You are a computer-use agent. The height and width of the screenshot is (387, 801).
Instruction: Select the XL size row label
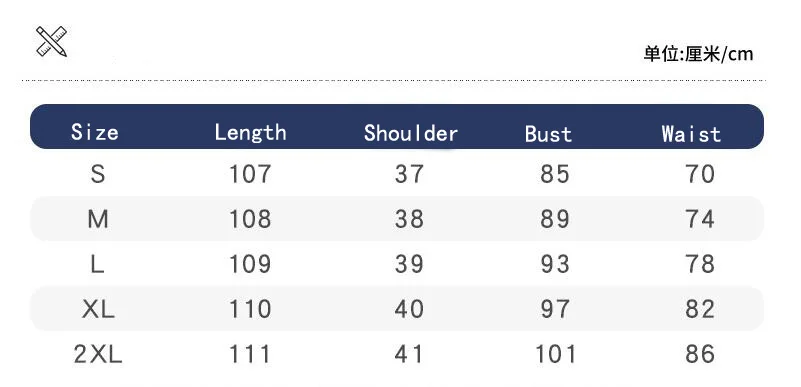point(98,309)
